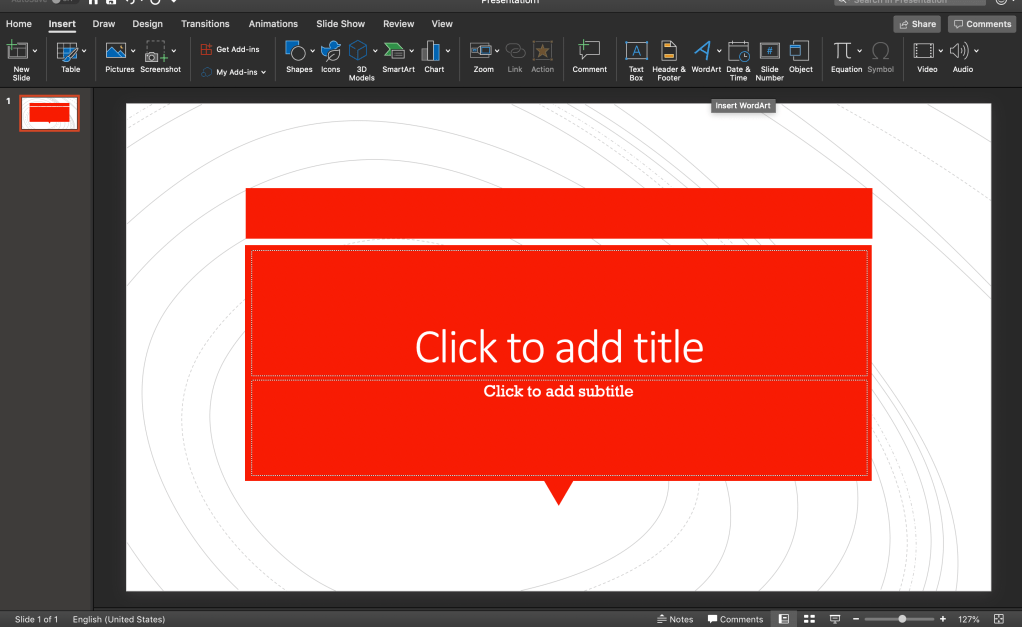The width and height of the screenshot is (1022, 627).
Task: Click the Object insert icon
Action: [800, 56]
